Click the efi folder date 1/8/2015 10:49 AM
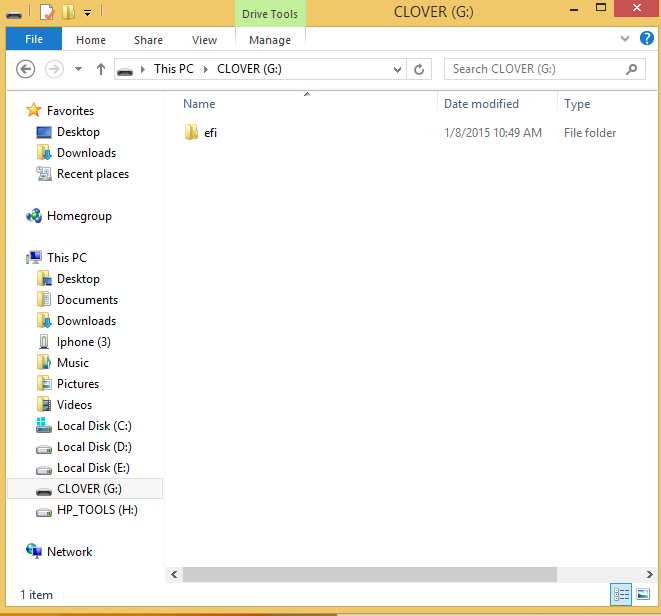This screenshot has width=661, height=616. 493,133
